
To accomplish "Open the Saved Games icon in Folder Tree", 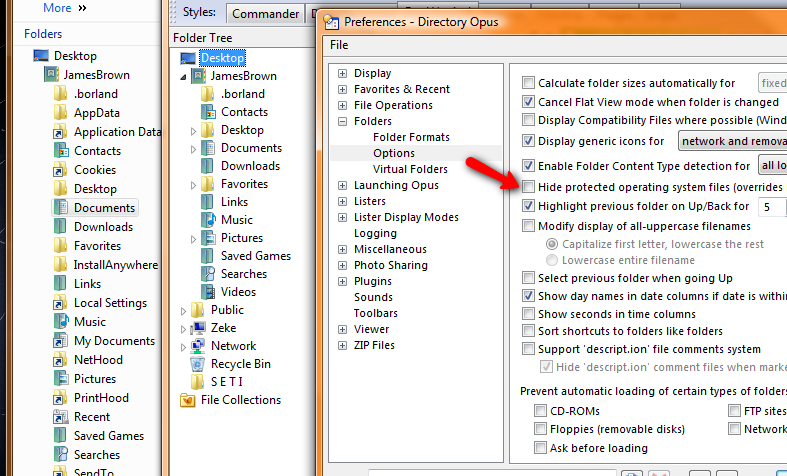I will 207,256.
